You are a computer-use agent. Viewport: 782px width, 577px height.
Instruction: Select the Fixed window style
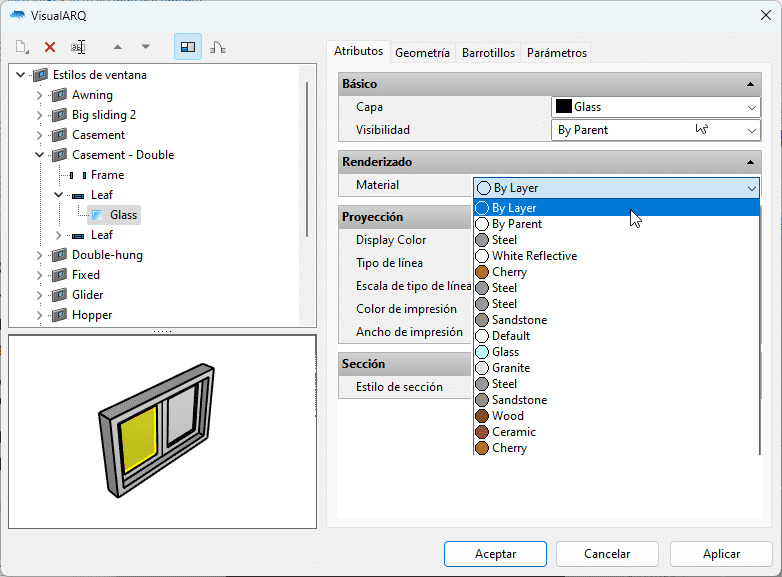(x=86, y=275)
